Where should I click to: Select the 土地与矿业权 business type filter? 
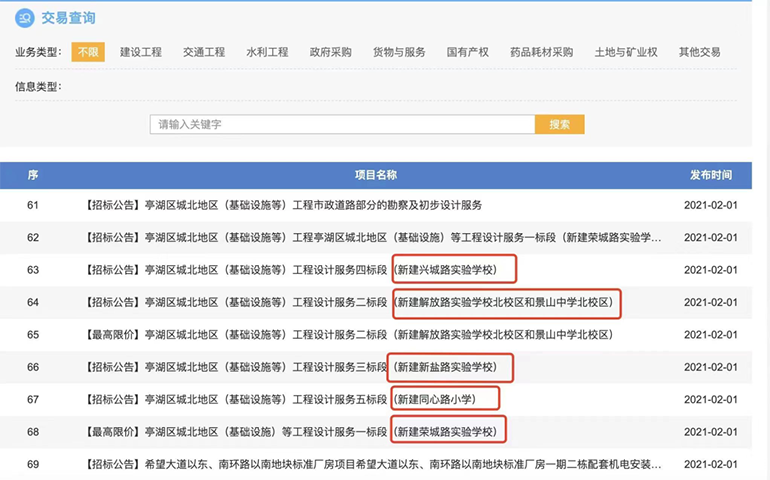click(x=626, y=52)
